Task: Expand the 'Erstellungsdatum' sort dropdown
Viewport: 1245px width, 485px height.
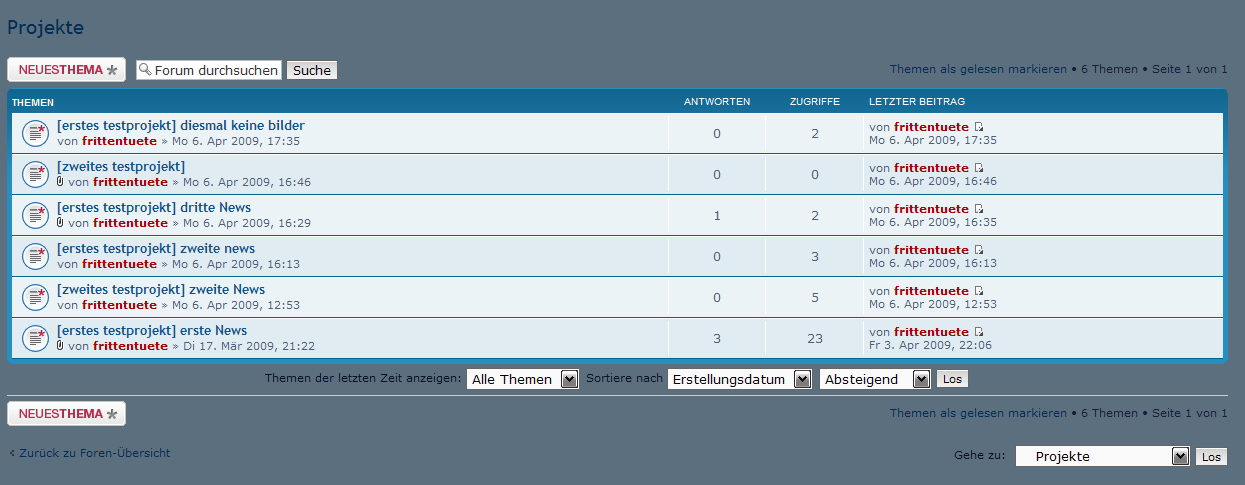Action: tap(739, 379)
